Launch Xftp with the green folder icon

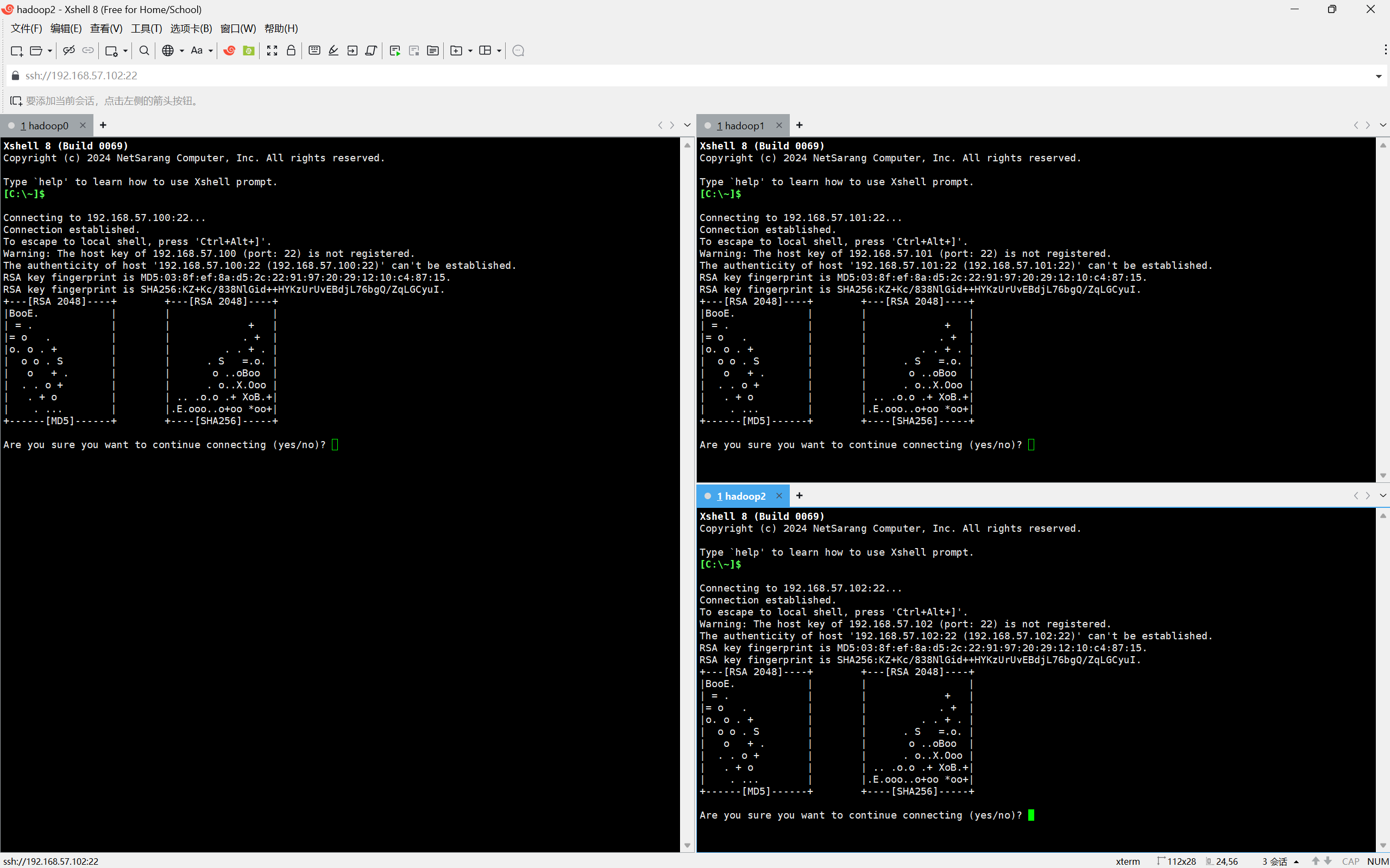click(248, 51)
